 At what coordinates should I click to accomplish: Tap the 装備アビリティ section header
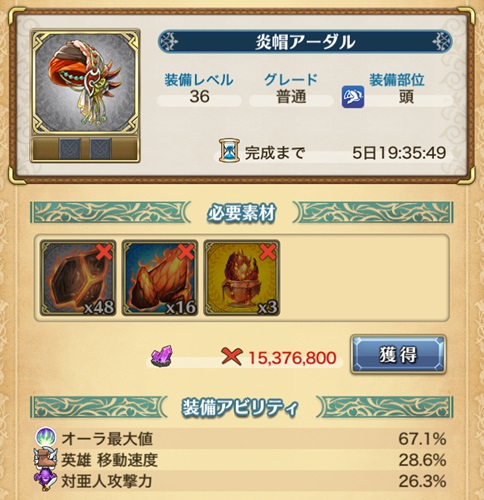(240, 407)
